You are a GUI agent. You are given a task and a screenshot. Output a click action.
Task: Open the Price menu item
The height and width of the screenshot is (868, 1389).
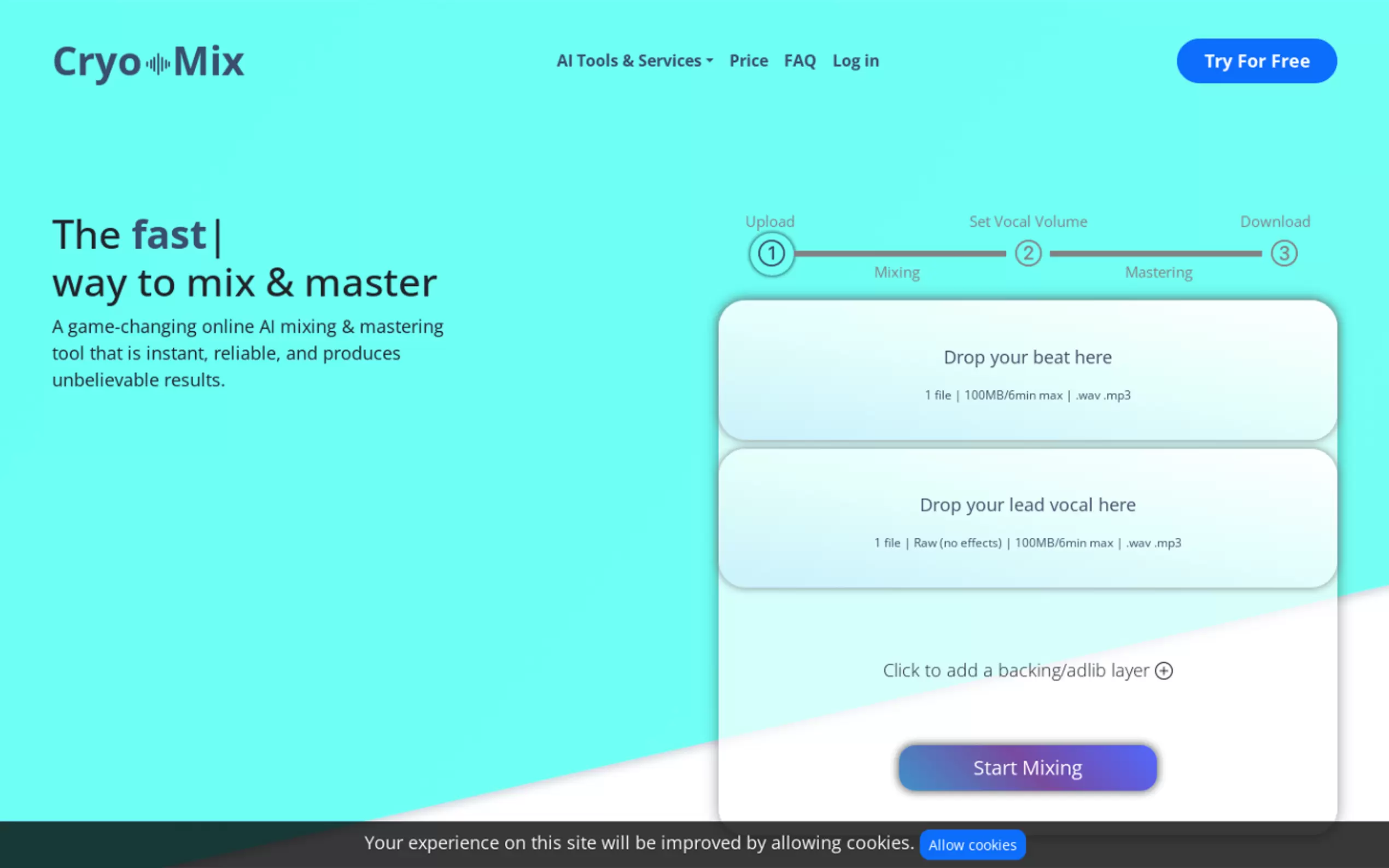point(748,61)
